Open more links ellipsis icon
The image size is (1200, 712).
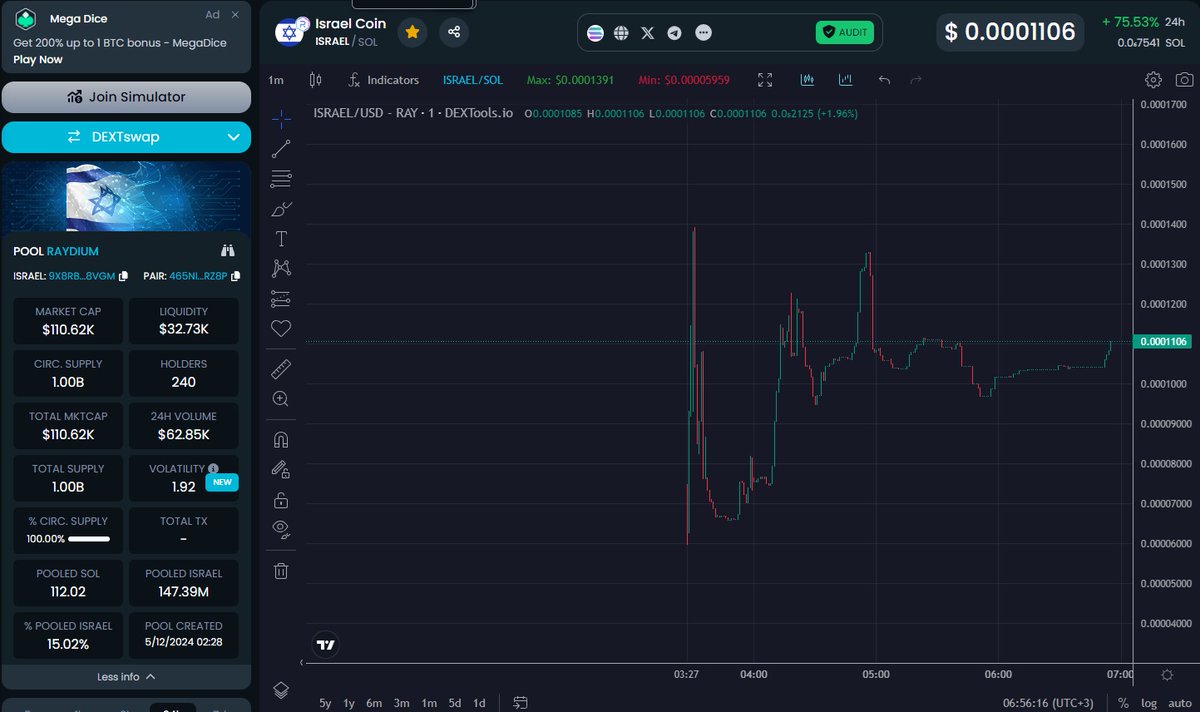point(703,33)
